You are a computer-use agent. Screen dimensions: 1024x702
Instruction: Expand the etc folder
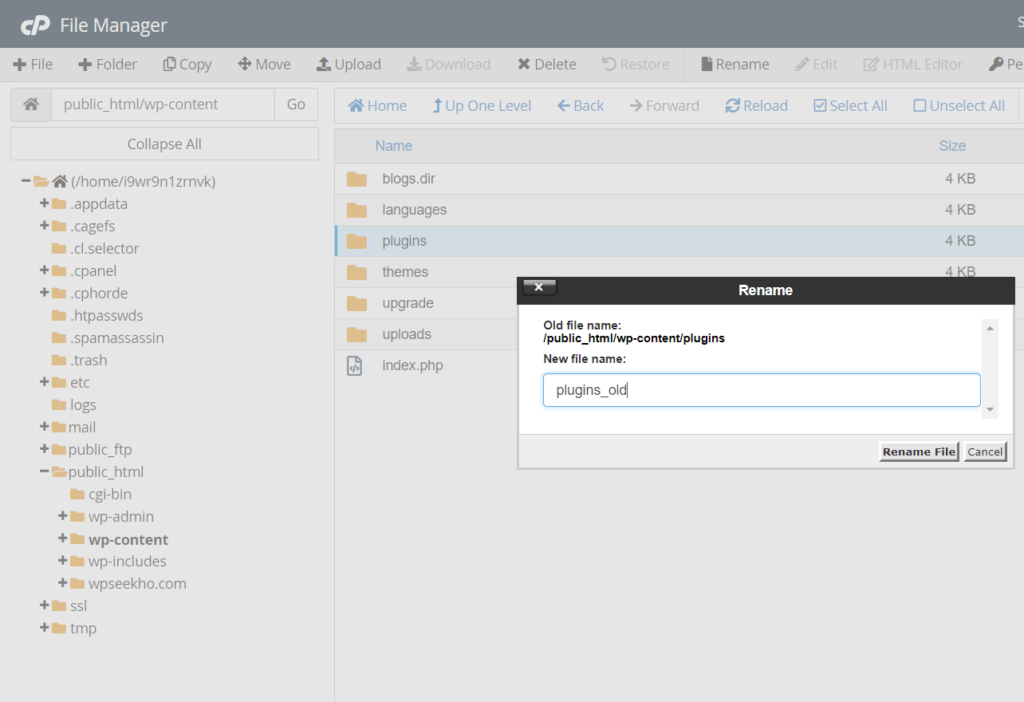pyautogui.click(x=44, y=381)
